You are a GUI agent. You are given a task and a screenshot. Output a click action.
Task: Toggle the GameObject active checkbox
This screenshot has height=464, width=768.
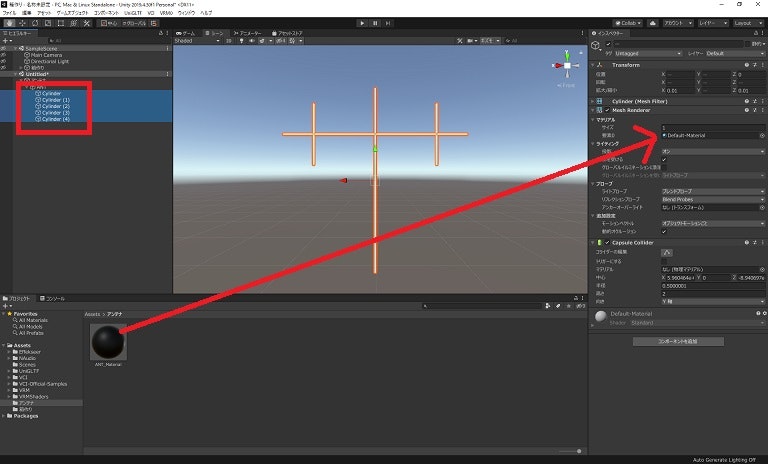click(608, 44)
